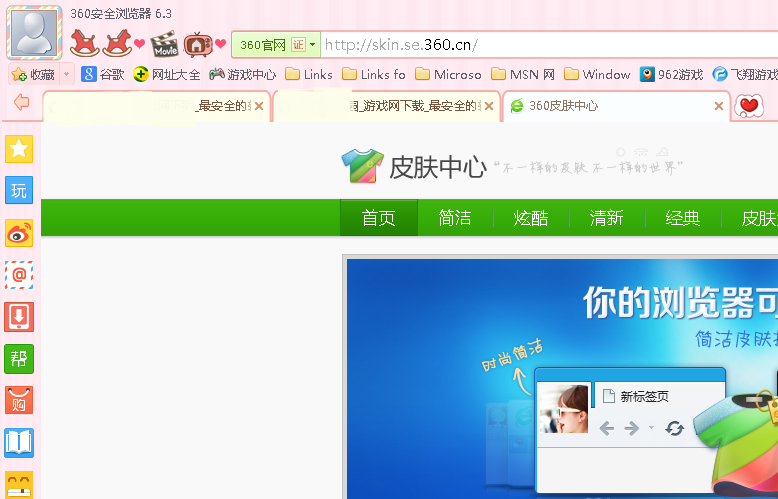Click the first rocking horse back icon
Screen dimensions: 778x499
point(84,43)
